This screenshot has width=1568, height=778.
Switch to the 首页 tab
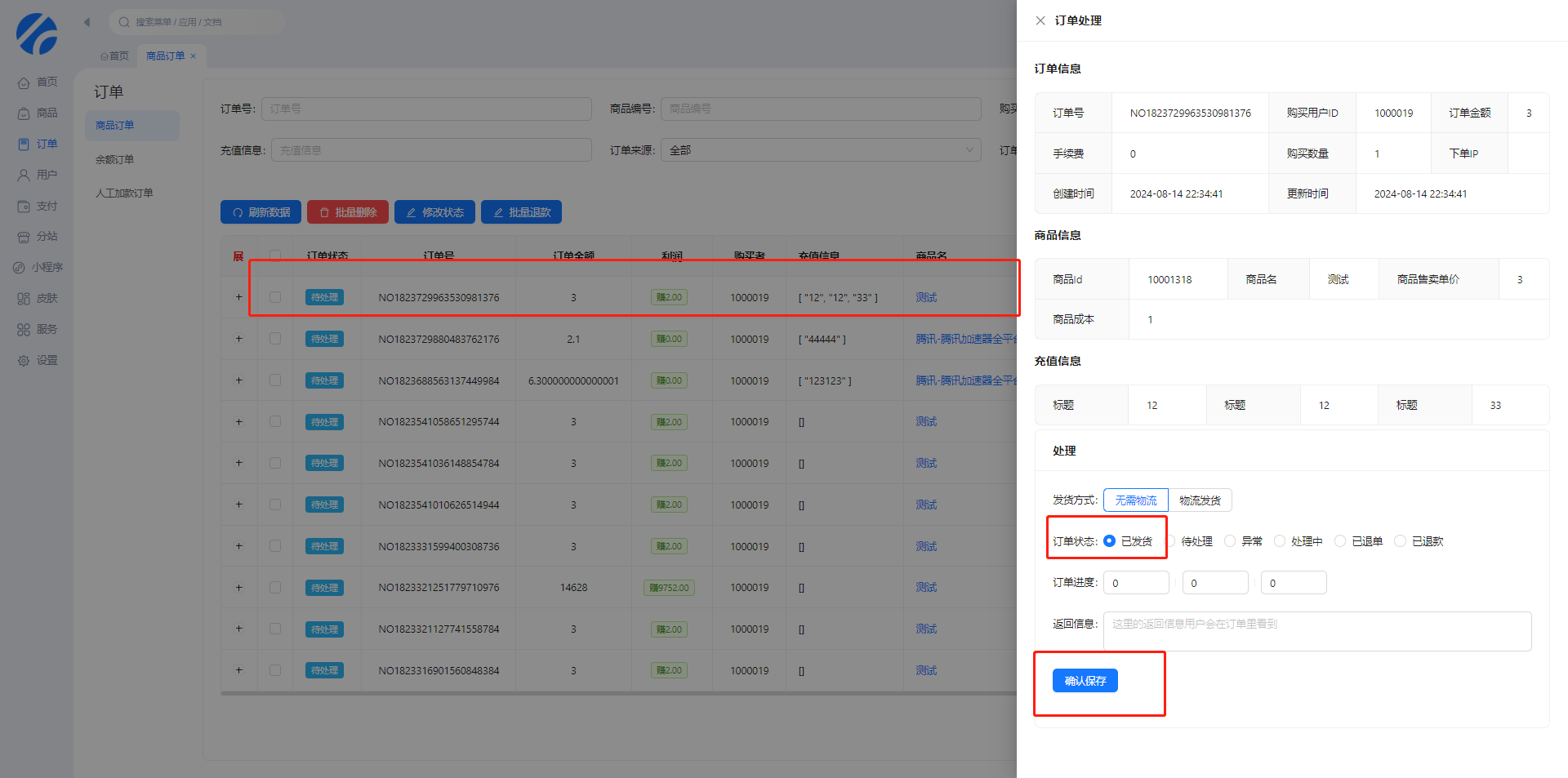point(115,56)
